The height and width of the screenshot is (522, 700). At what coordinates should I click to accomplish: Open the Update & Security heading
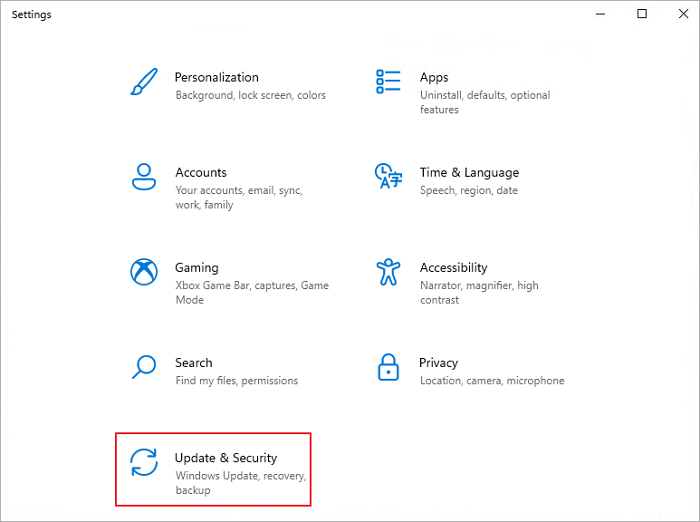pos(226,458)
